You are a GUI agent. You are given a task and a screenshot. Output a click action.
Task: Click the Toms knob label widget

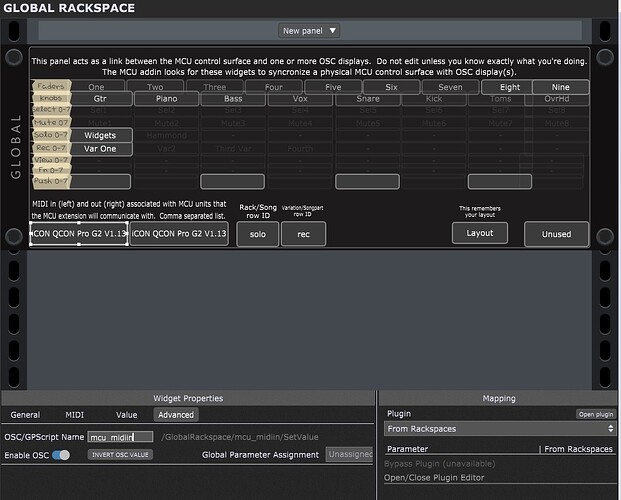[x=501, y=99]
